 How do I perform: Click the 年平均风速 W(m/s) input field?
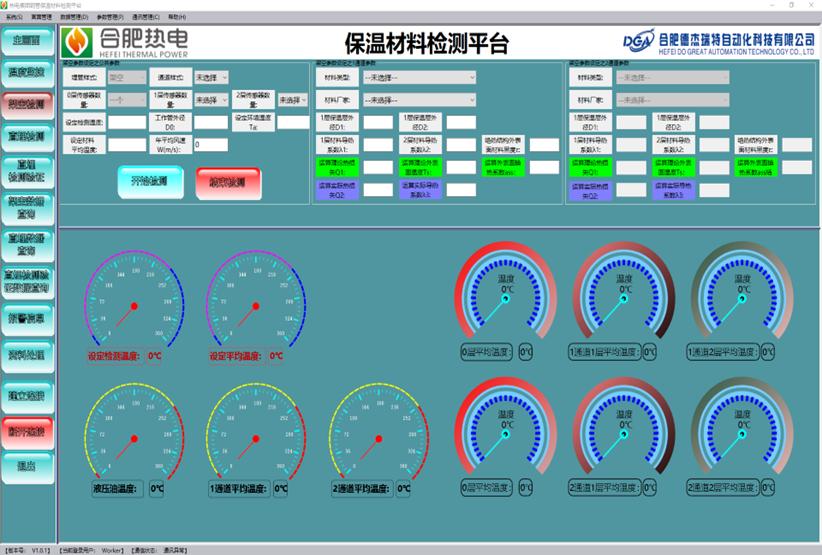click(211, 144)
